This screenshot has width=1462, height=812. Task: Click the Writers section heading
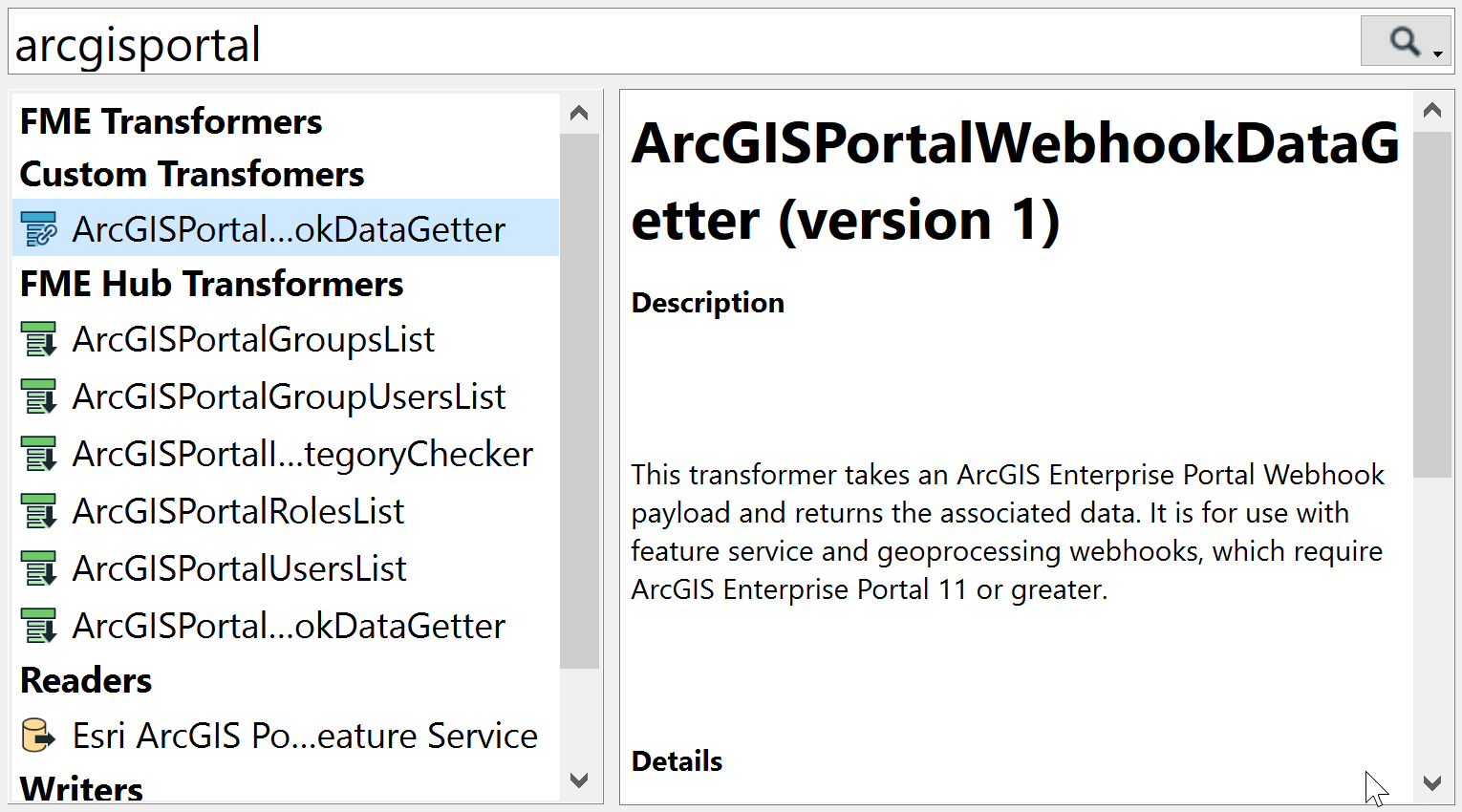[80, 788]
